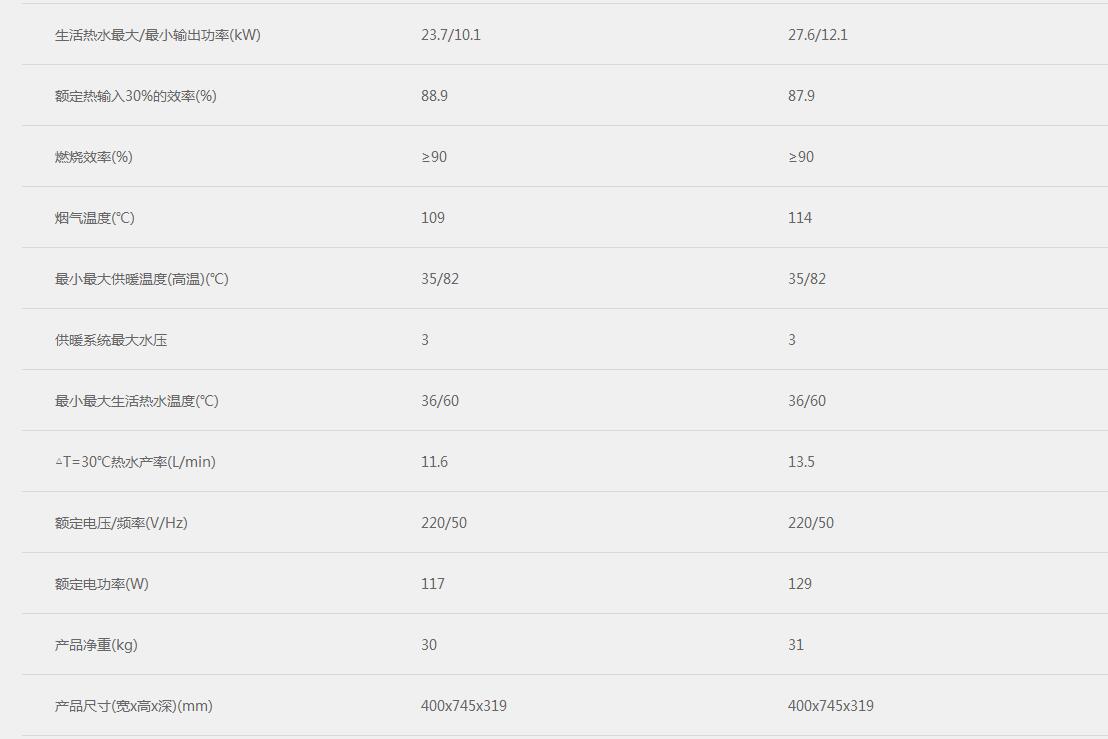1108x739 pixels.
Task: Click the 87.9 efficiency value
Action: pyautogui.click(x=801, y=96)
